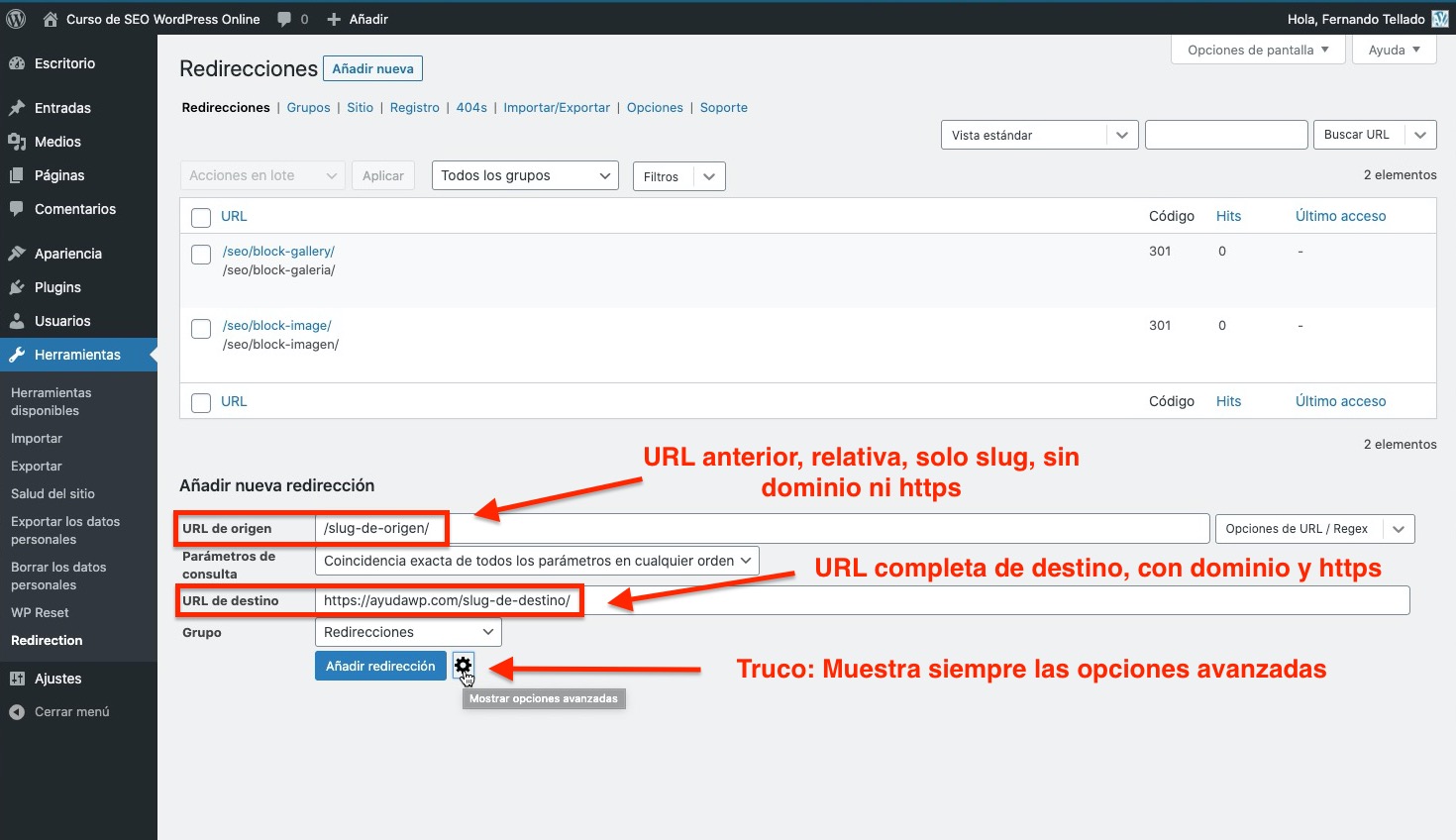The image size is (1456, 840).
Task: Expand the Opciones de pantalla panel
Action: (1257, 50)
